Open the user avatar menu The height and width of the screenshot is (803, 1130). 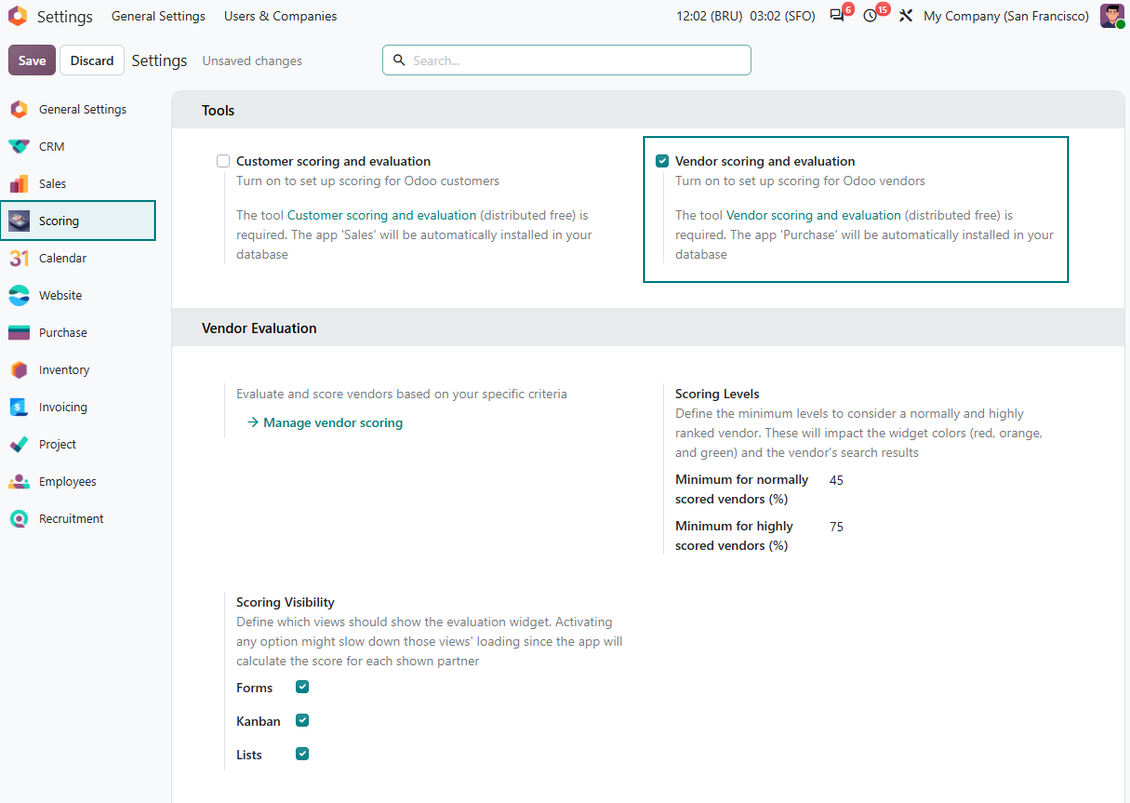(x=1112, y=16)
